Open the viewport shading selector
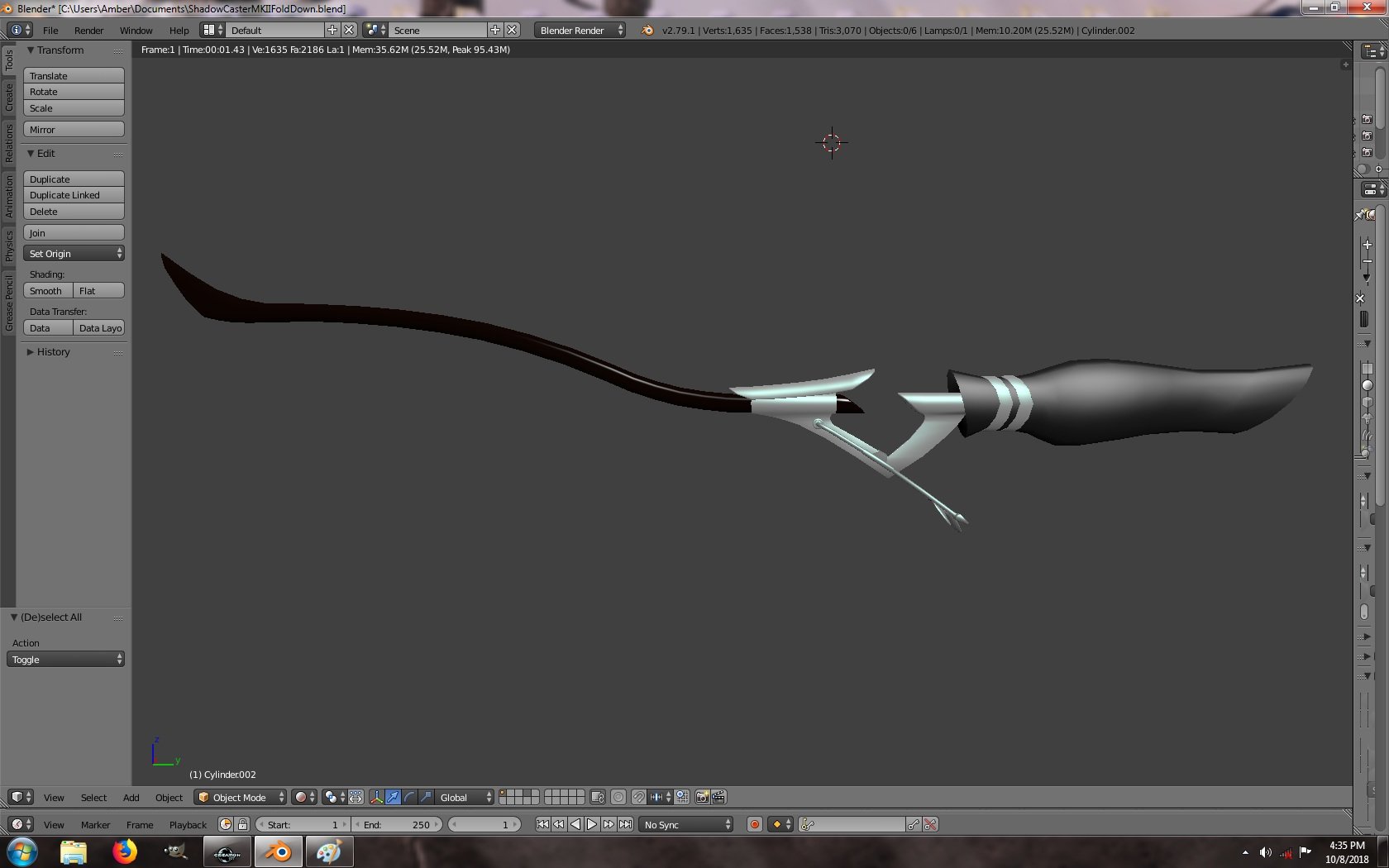The width and height of the screenshot is (1389, 868). click(x=304, y=797)
